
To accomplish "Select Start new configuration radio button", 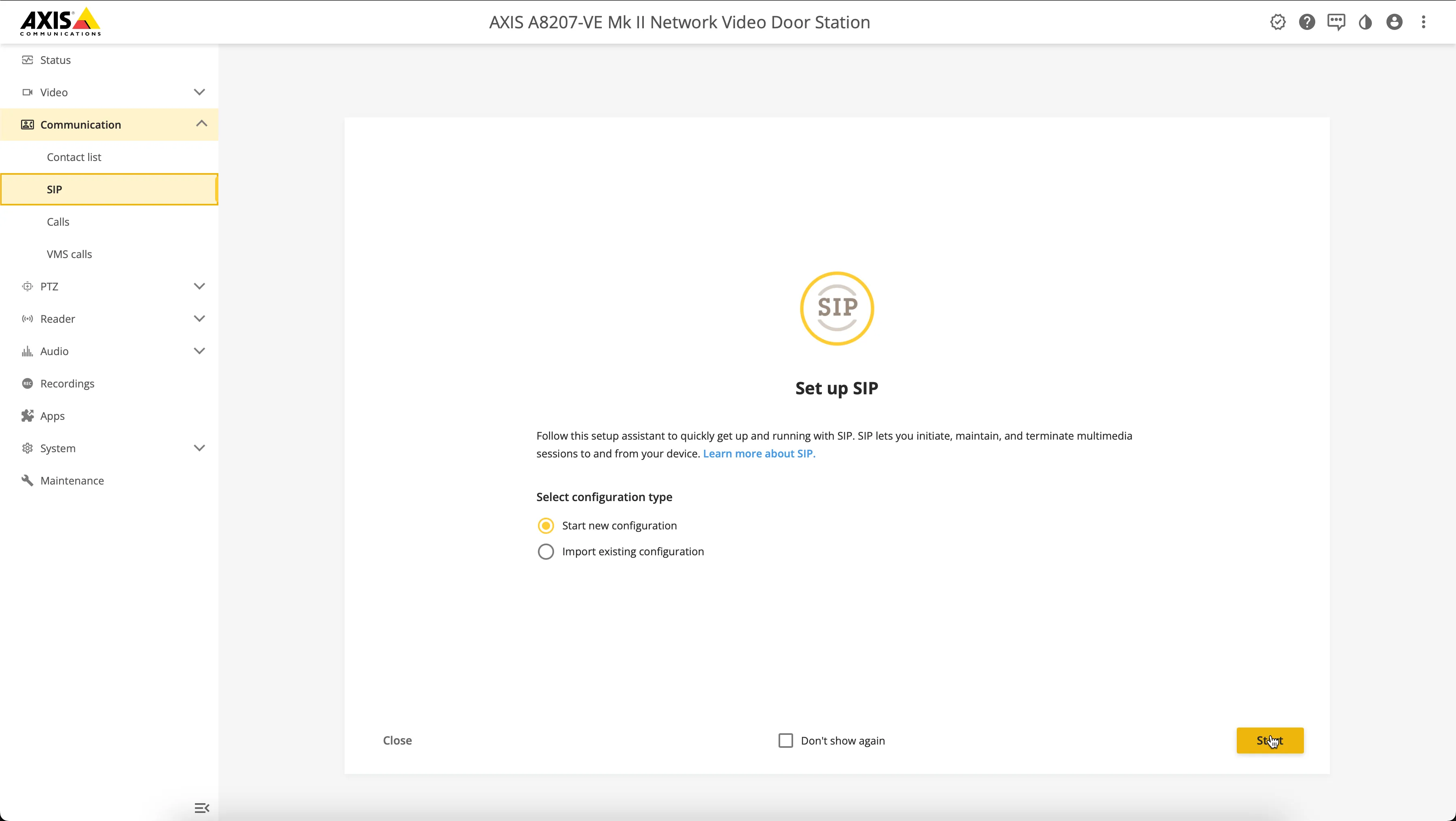I will pyautogui.click(x=546, y=525).
